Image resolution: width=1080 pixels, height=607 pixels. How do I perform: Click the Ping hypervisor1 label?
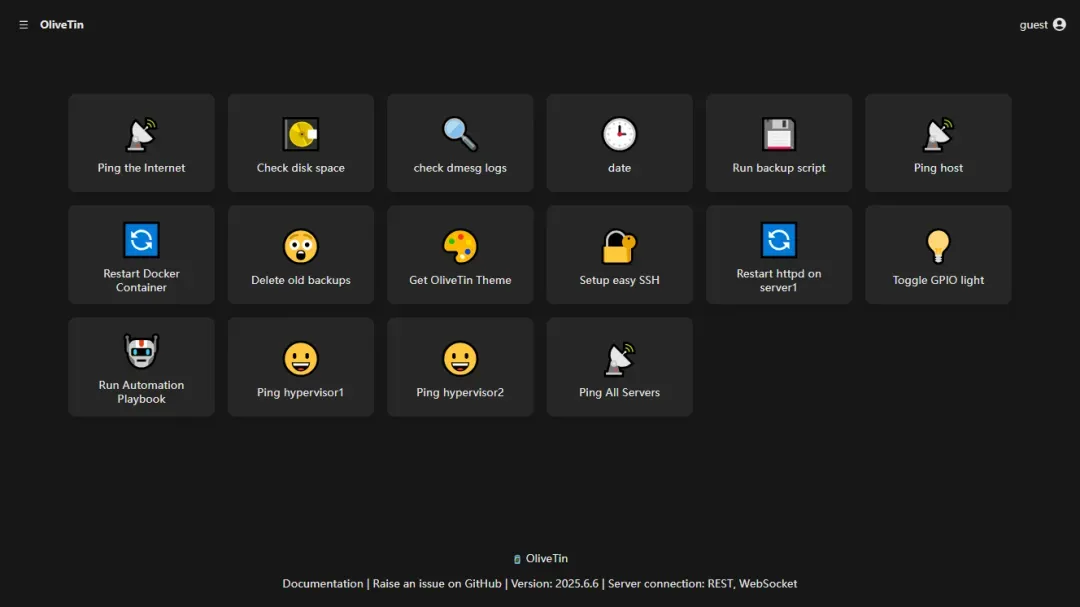coord(300,393)
